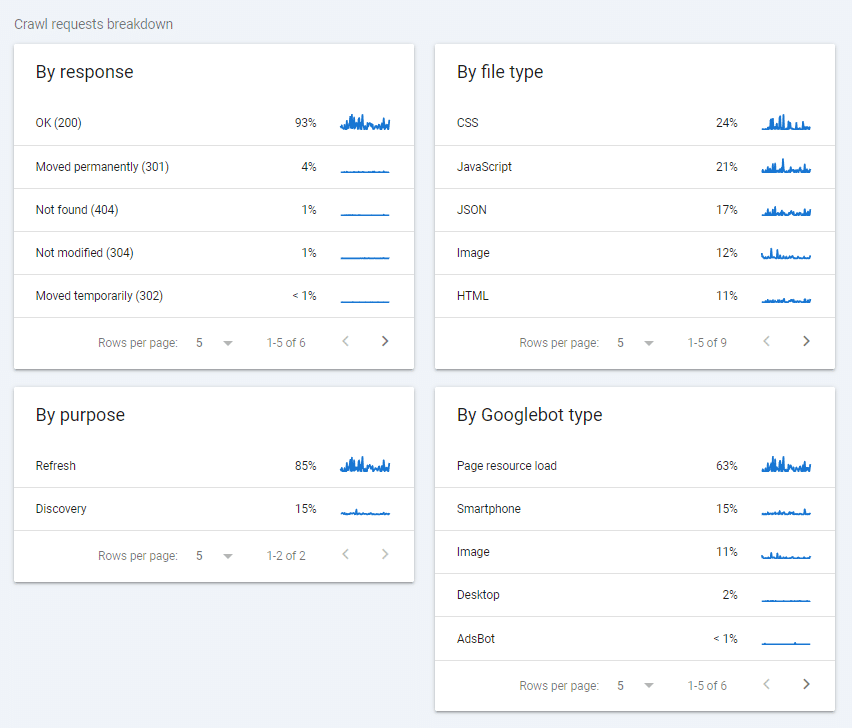Click the 85% value for Refresh
Viewport: 852px width, 728px height.
point(305,466)
